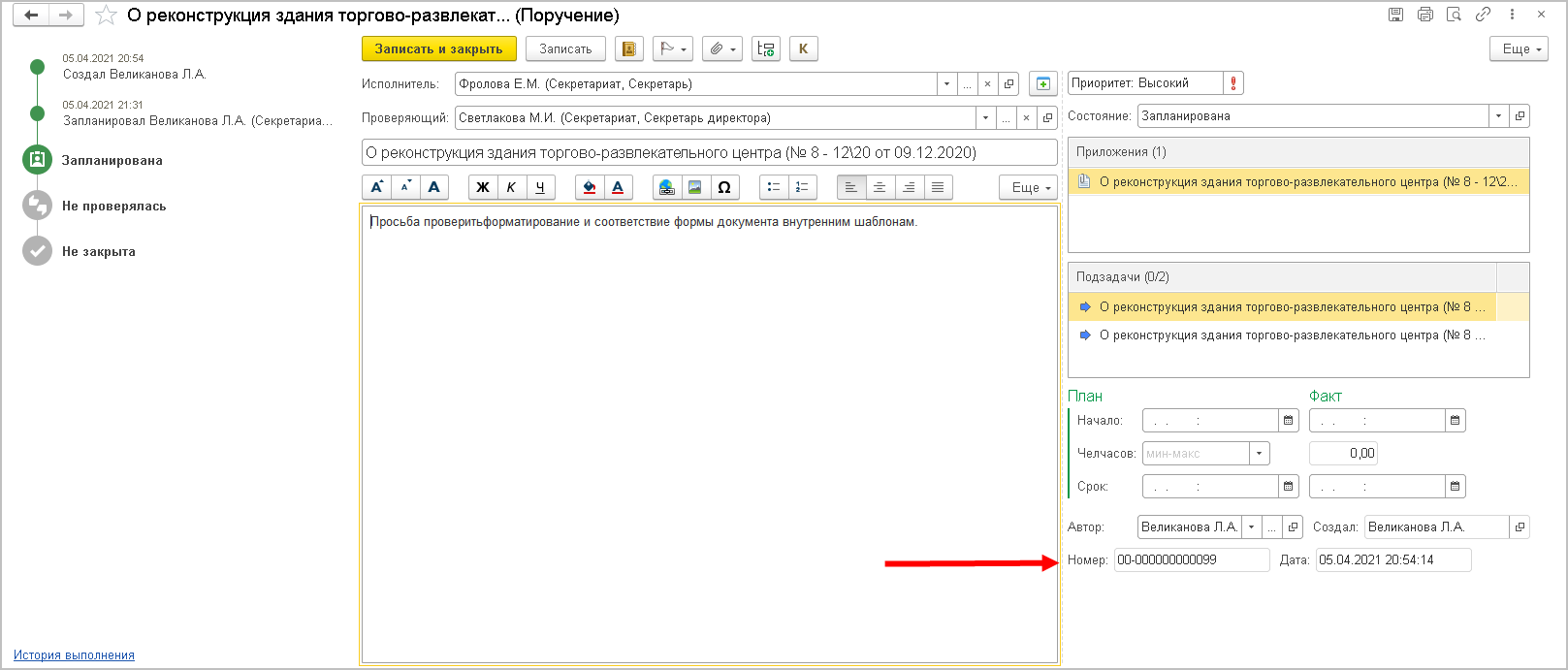Open the font settings A icon
Viewport: 1568px width, 670px height.
(434, 187)
